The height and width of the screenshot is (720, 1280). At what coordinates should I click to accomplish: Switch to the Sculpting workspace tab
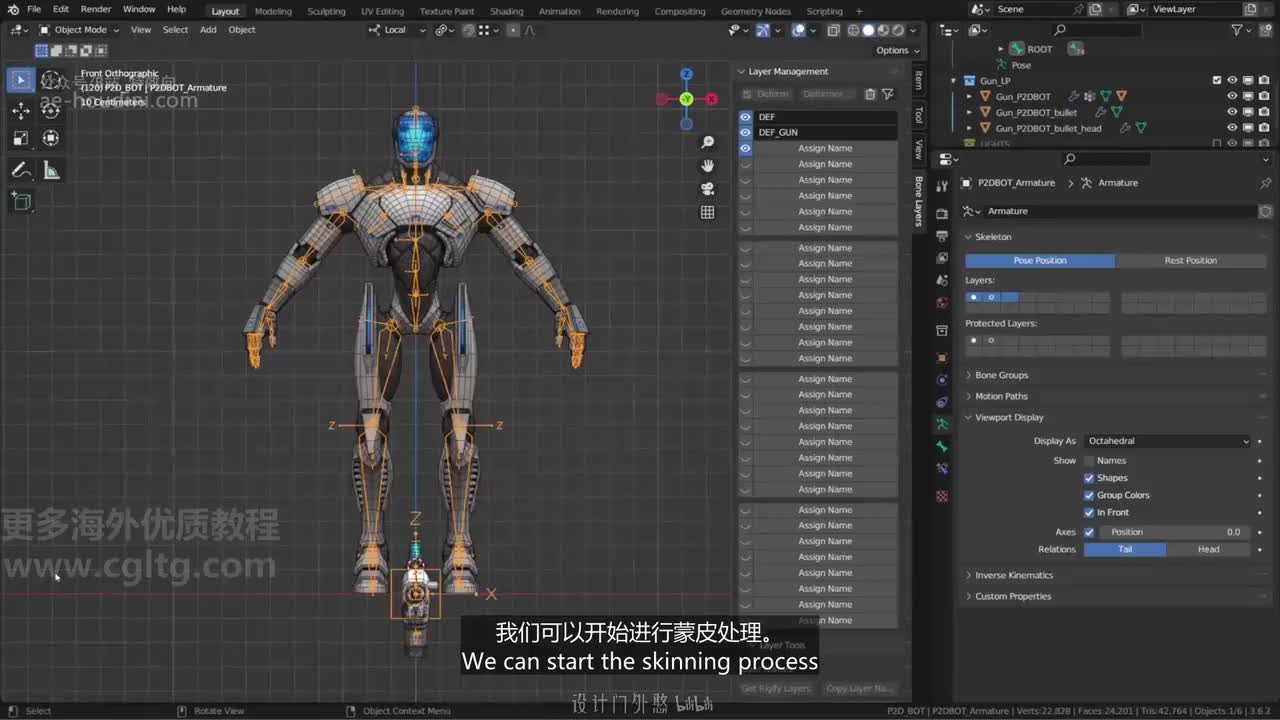[x=326, y=11]
